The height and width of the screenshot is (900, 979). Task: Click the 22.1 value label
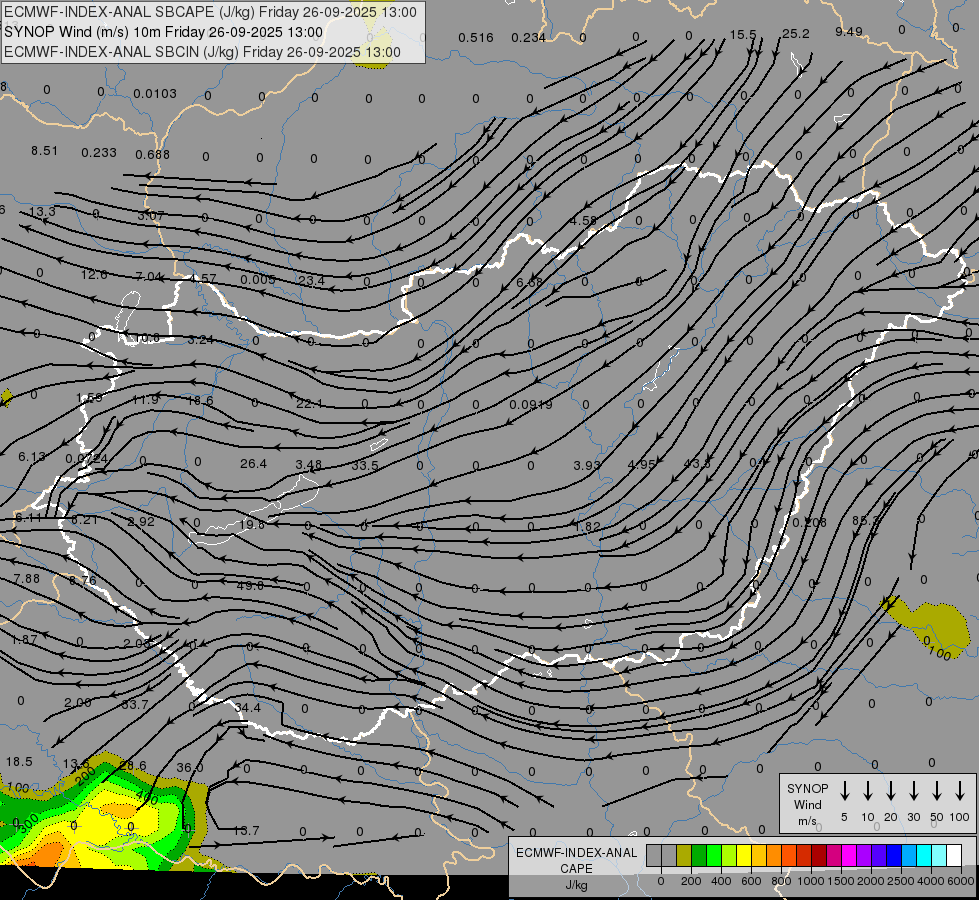(309, 403)
